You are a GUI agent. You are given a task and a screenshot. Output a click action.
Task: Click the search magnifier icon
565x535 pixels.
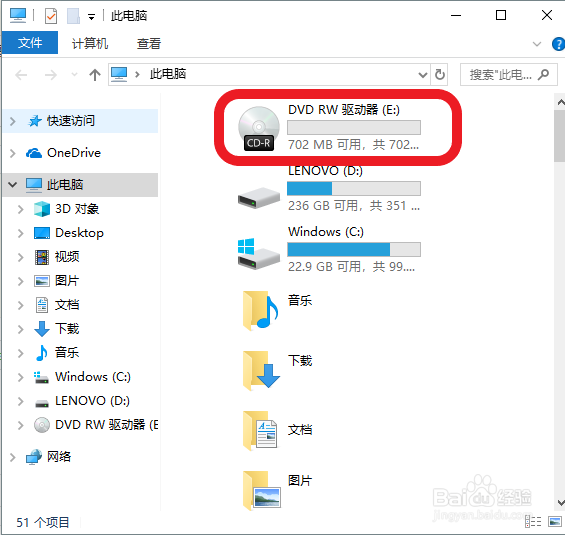point(543,75)
